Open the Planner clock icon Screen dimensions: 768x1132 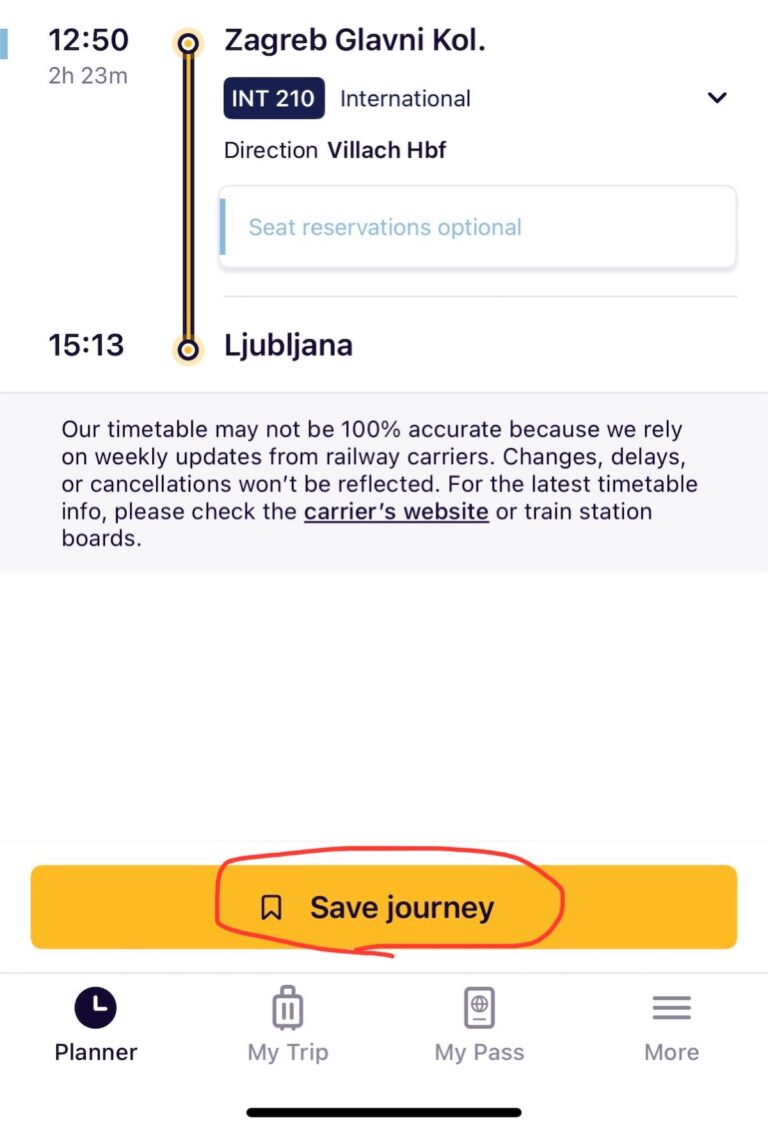(96, 1008)
